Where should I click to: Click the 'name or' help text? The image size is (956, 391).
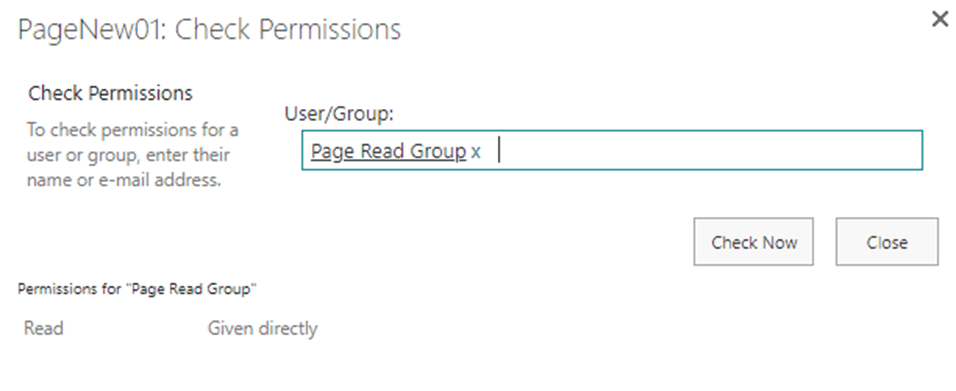click(x=60, y=180)
